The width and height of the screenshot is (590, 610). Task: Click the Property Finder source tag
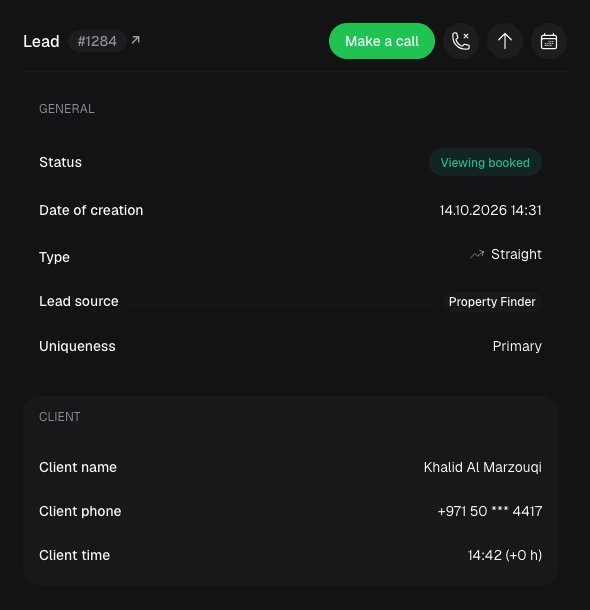click(492, 301)
